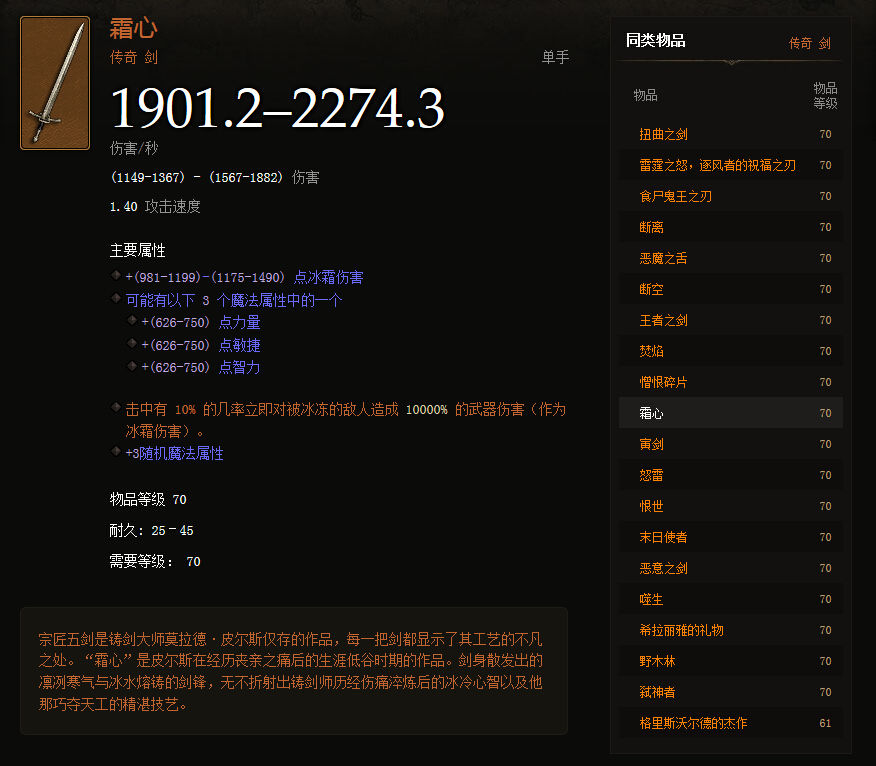Select 末日使者 from similar items
Viewport: 876px width, 766px height.
pos(663,537)
